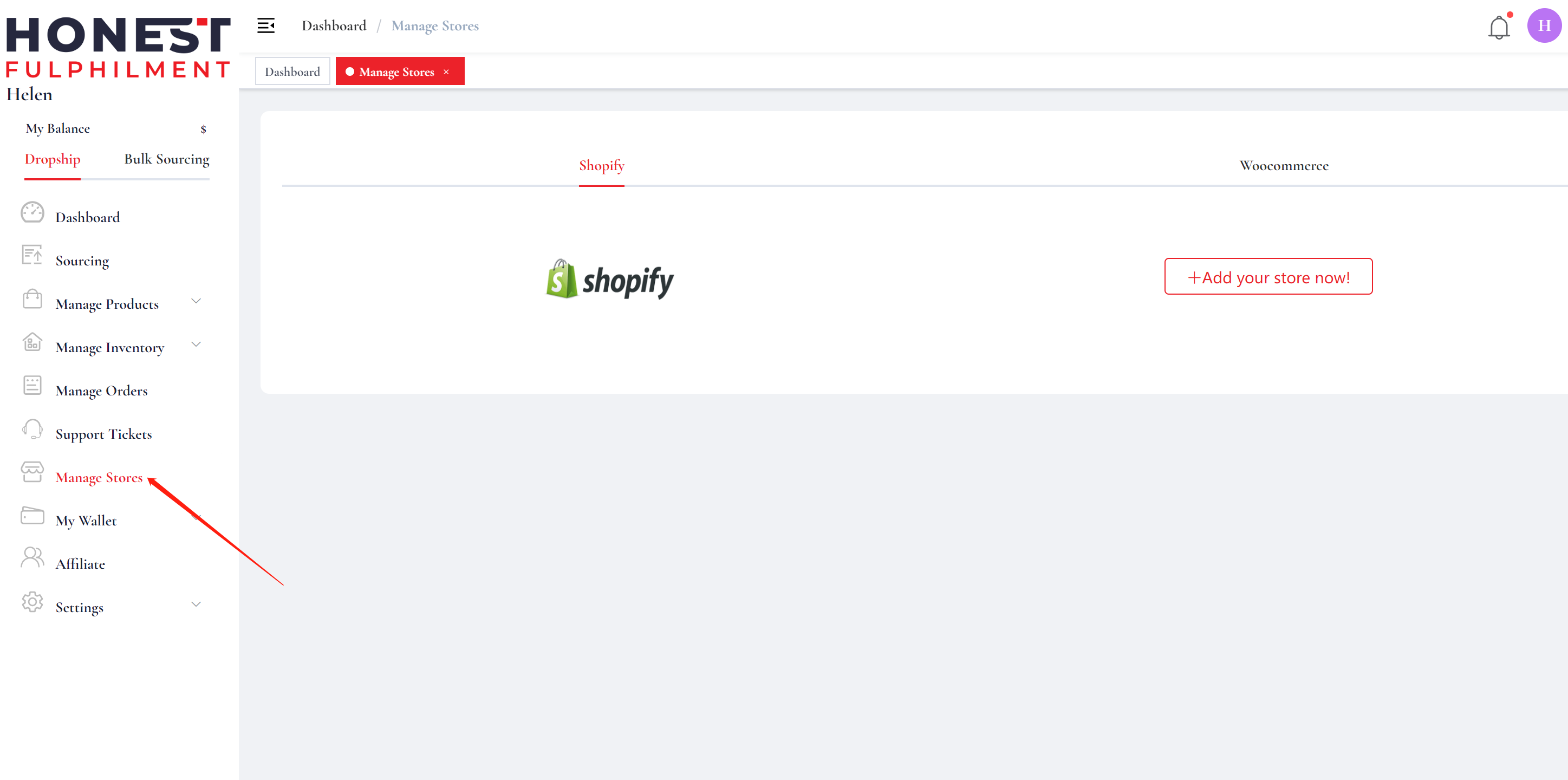Click Add your store now button

[1268, 276]
